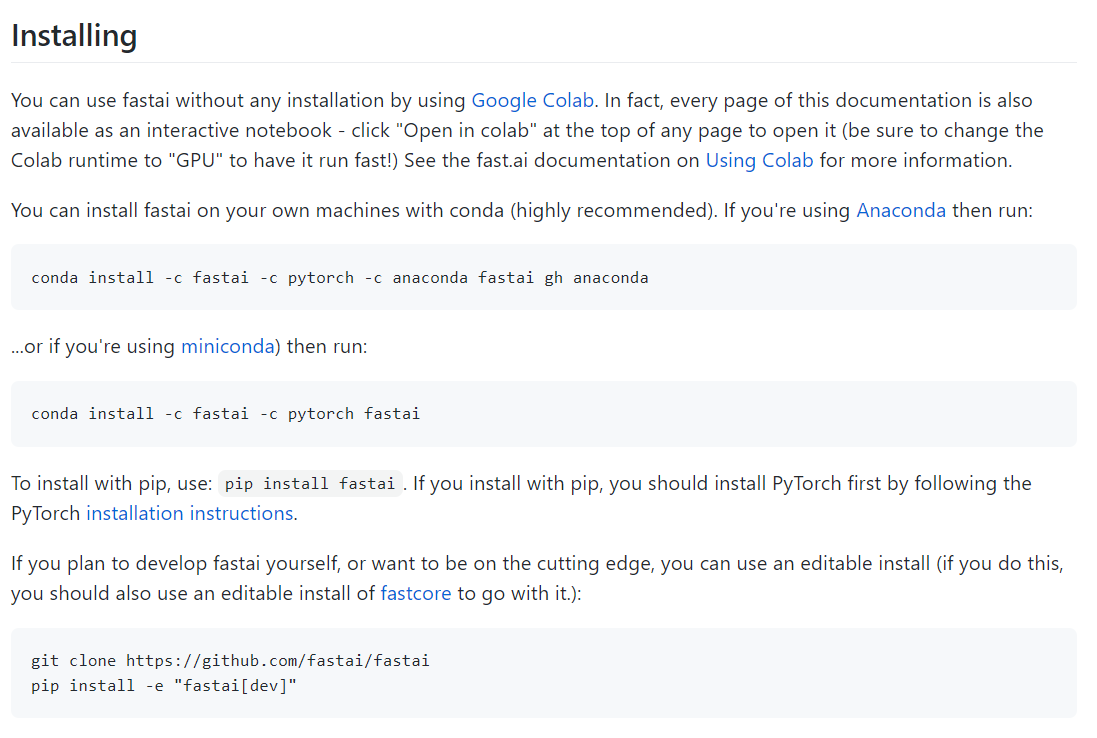This screenshot has width=1097, height=738.
Task: Click the inline pip install fastai code
Action: pyautogui.click(x=309, y=484)
